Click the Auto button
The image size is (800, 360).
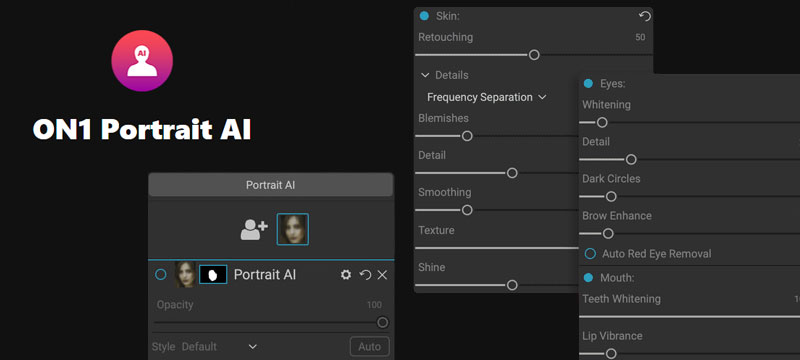click(369, 347)
